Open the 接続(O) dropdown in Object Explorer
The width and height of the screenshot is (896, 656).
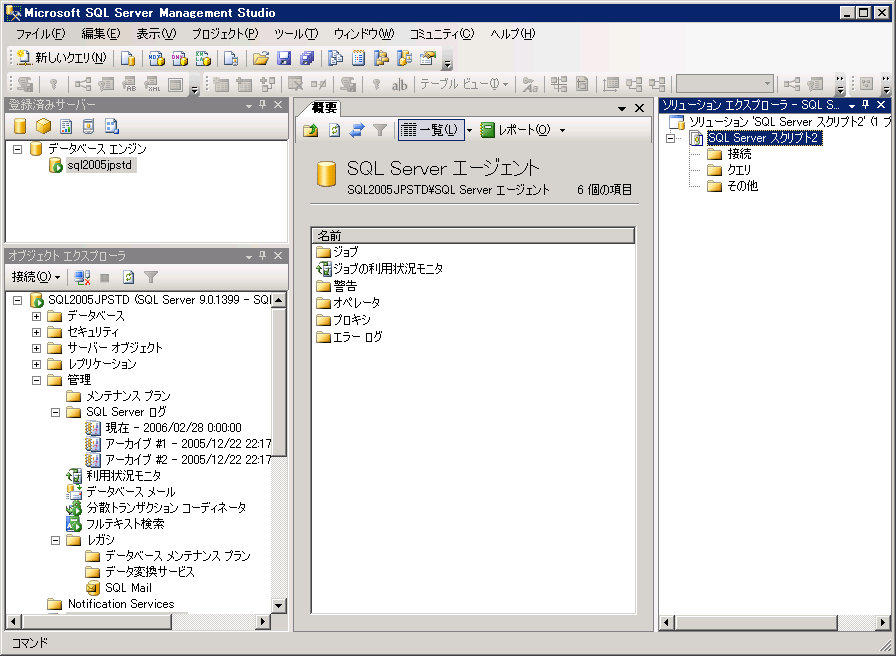click(x=36, y=277)
